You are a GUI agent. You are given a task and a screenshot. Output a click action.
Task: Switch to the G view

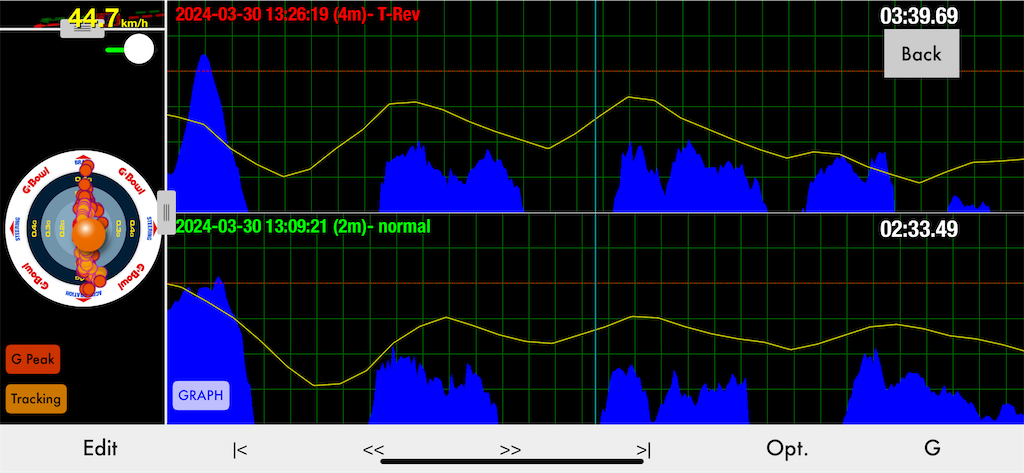[933, 448]
